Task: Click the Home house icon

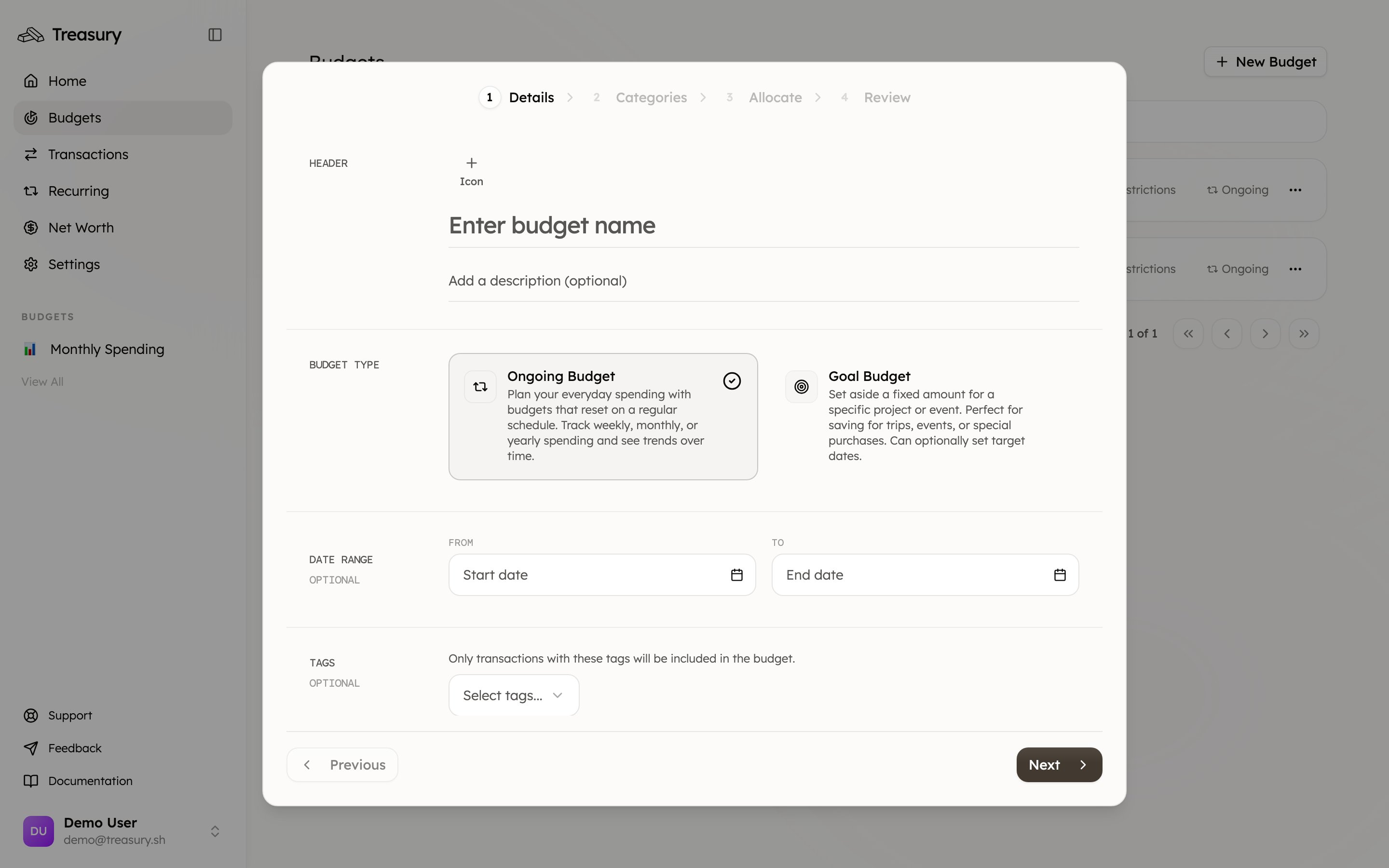Action: click(x=31, y=81)
